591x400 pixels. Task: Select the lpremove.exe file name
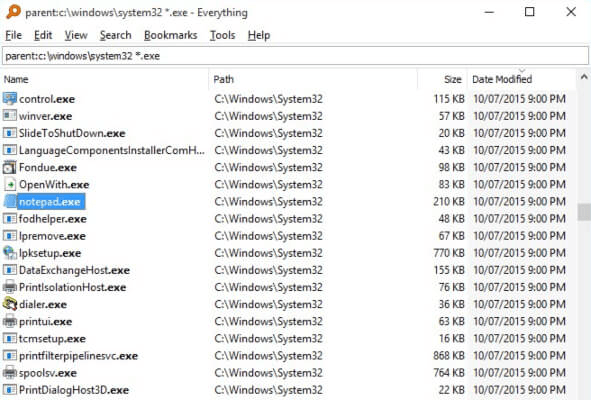coord(52,236)
